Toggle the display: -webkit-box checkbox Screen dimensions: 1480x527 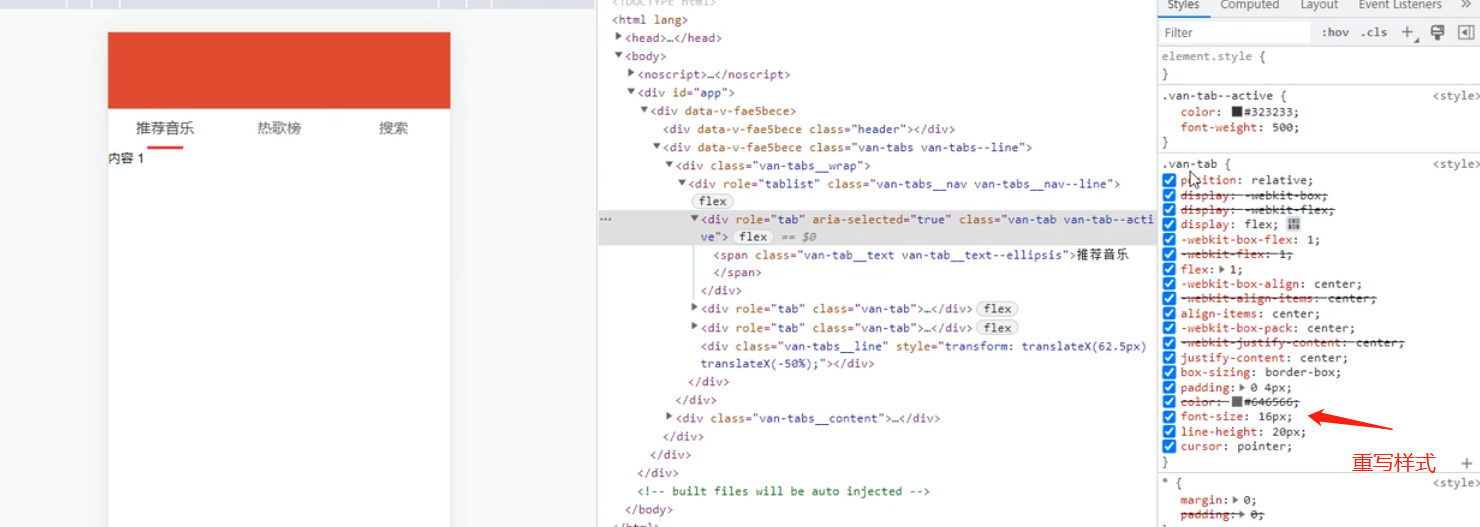pyautogui.click(x=1169, y=195)
